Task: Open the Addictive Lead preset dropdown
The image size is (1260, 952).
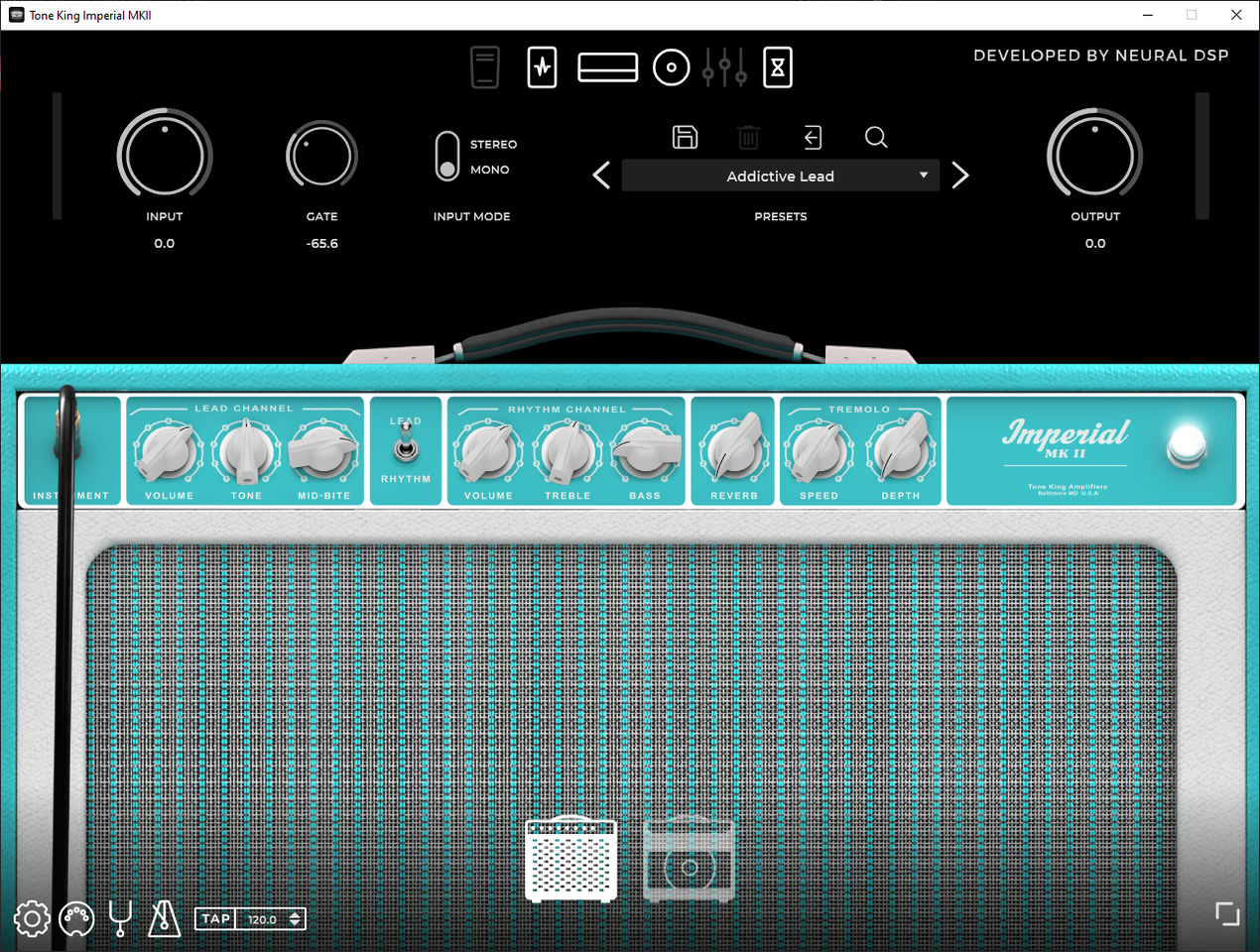Action: 781,176
